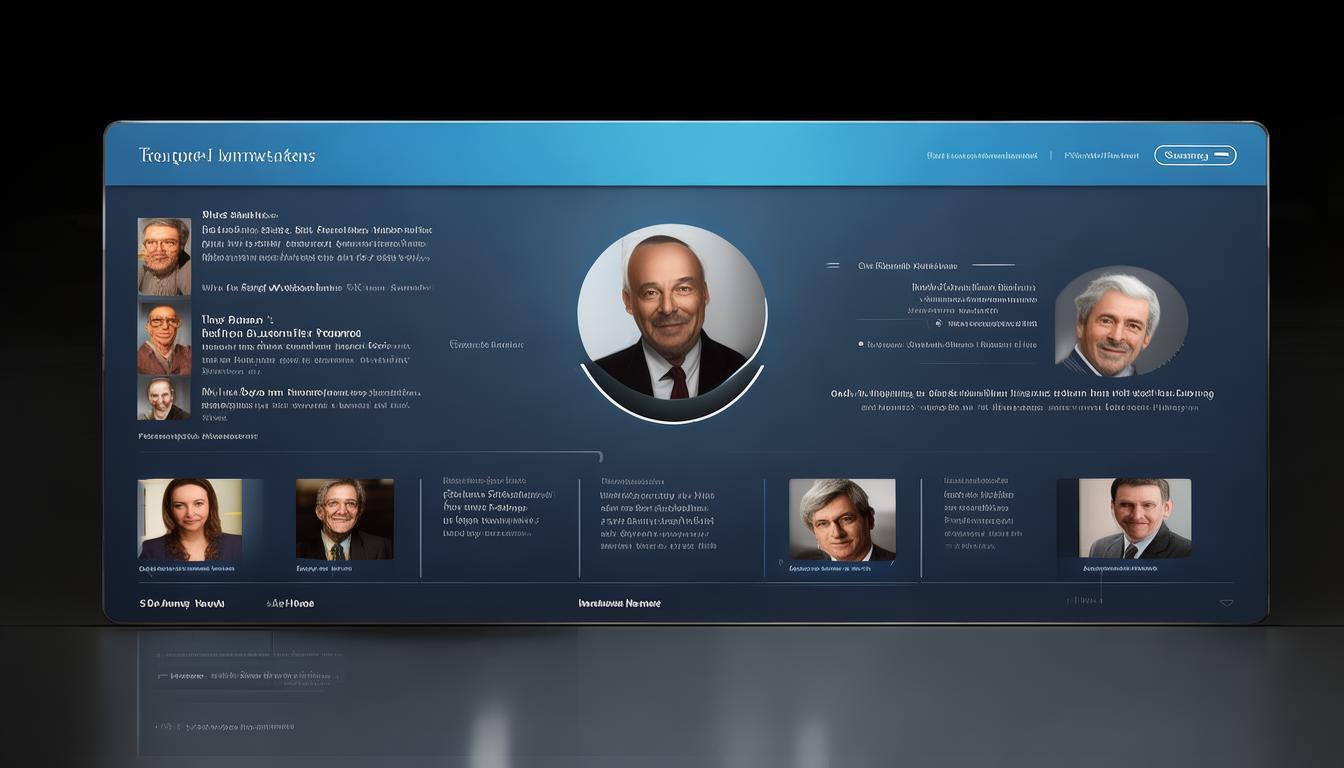This screenshot has width=1344, height=768.
Task: Select the smallest avatar in the left list
Action: point(163,398)
